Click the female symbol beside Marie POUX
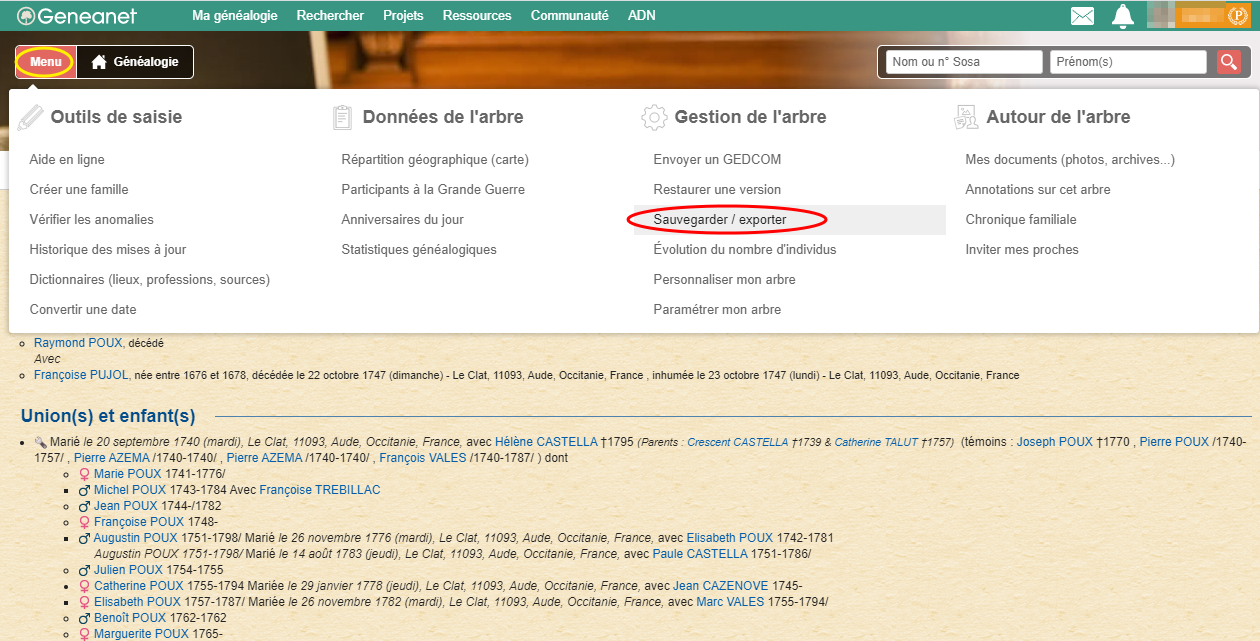The height and width of the screenshot is (641, 1260). click(84, 474)
